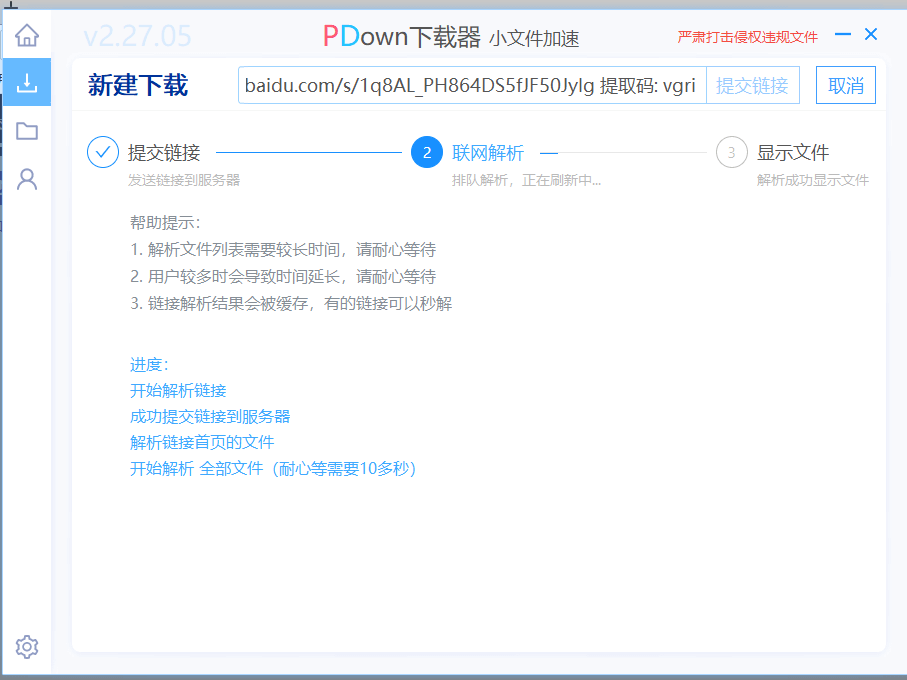Click the 新建下载 heading
Image resolution: width=907 pixels, height=680 pixels.
coord(138,86)
